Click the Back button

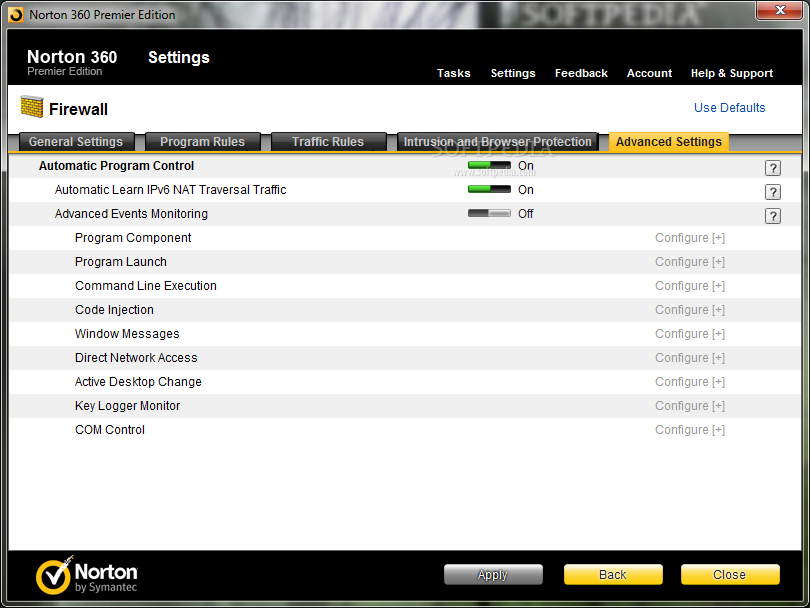[613, 574]
